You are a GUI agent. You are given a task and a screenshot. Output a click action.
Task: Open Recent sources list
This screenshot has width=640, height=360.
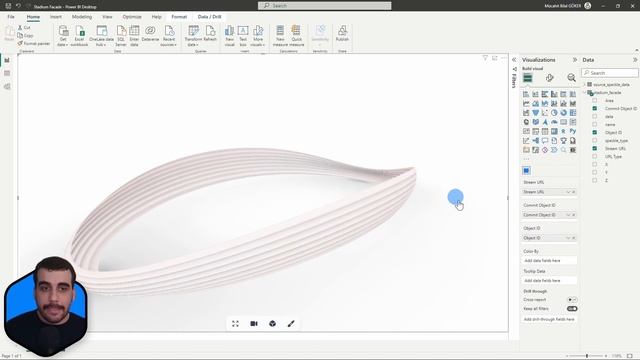pyautogui.click(x=169, y=36)
